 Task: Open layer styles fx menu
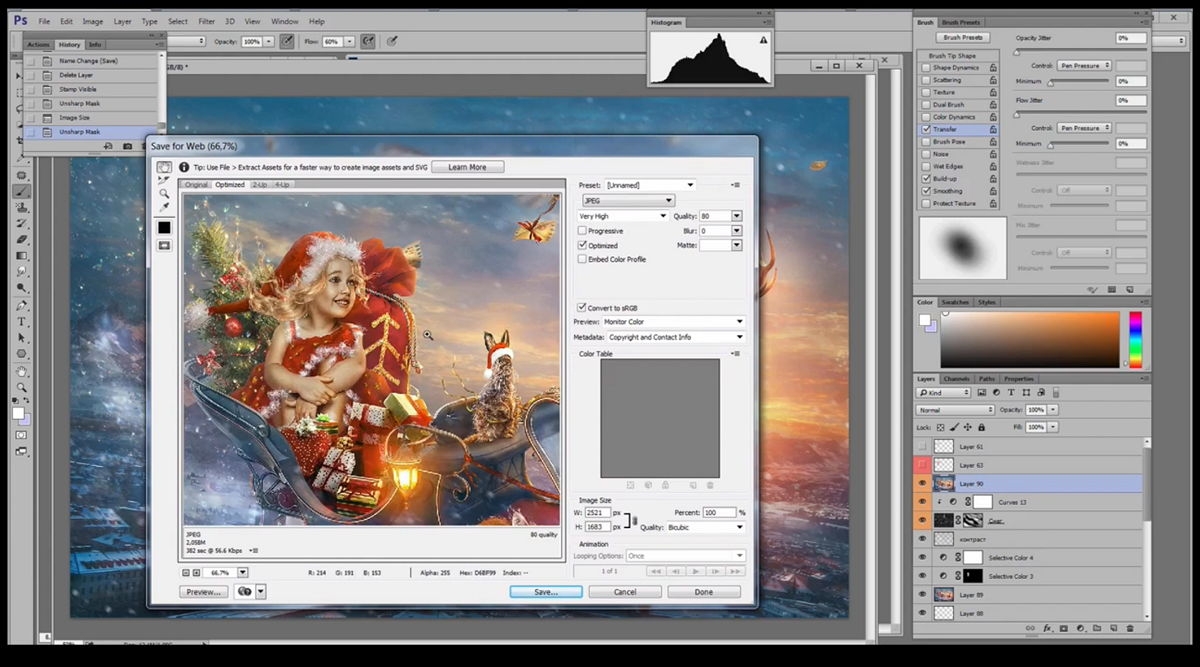(1047, 628)
